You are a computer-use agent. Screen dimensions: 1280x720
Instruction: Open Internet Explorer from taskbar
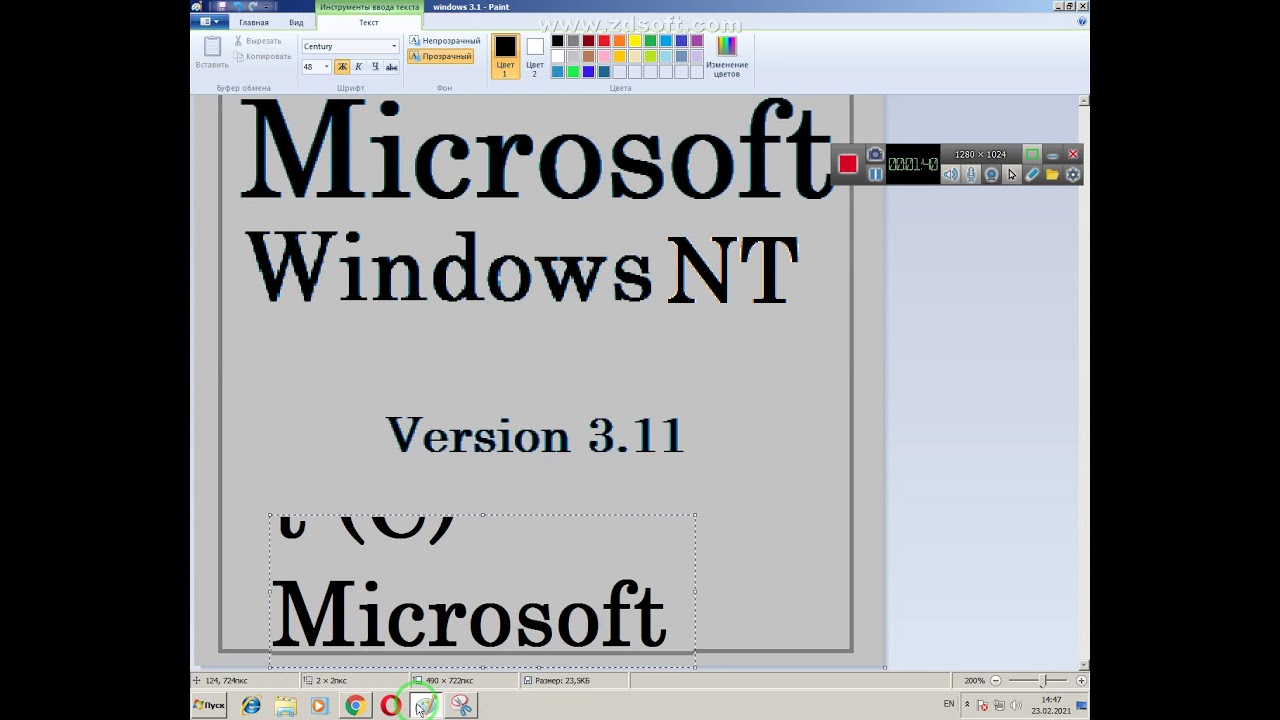pyautogui.click(x=251, y=706)
